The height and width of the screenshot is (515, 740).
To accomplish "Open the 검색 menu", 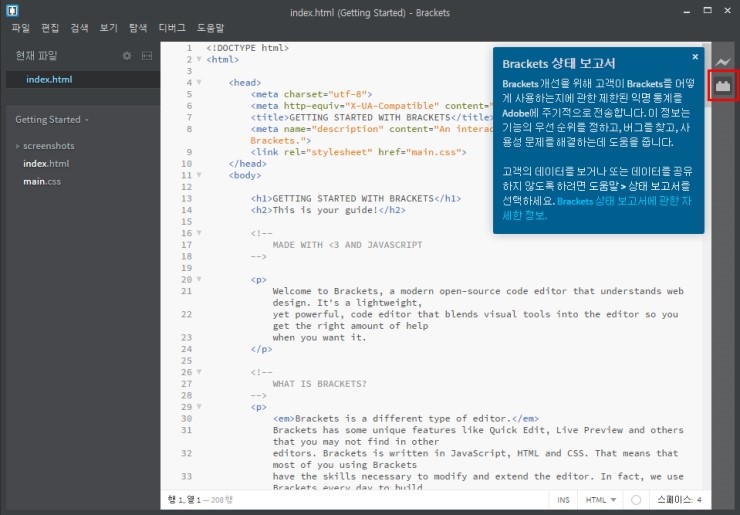I will tap(79, 28).
